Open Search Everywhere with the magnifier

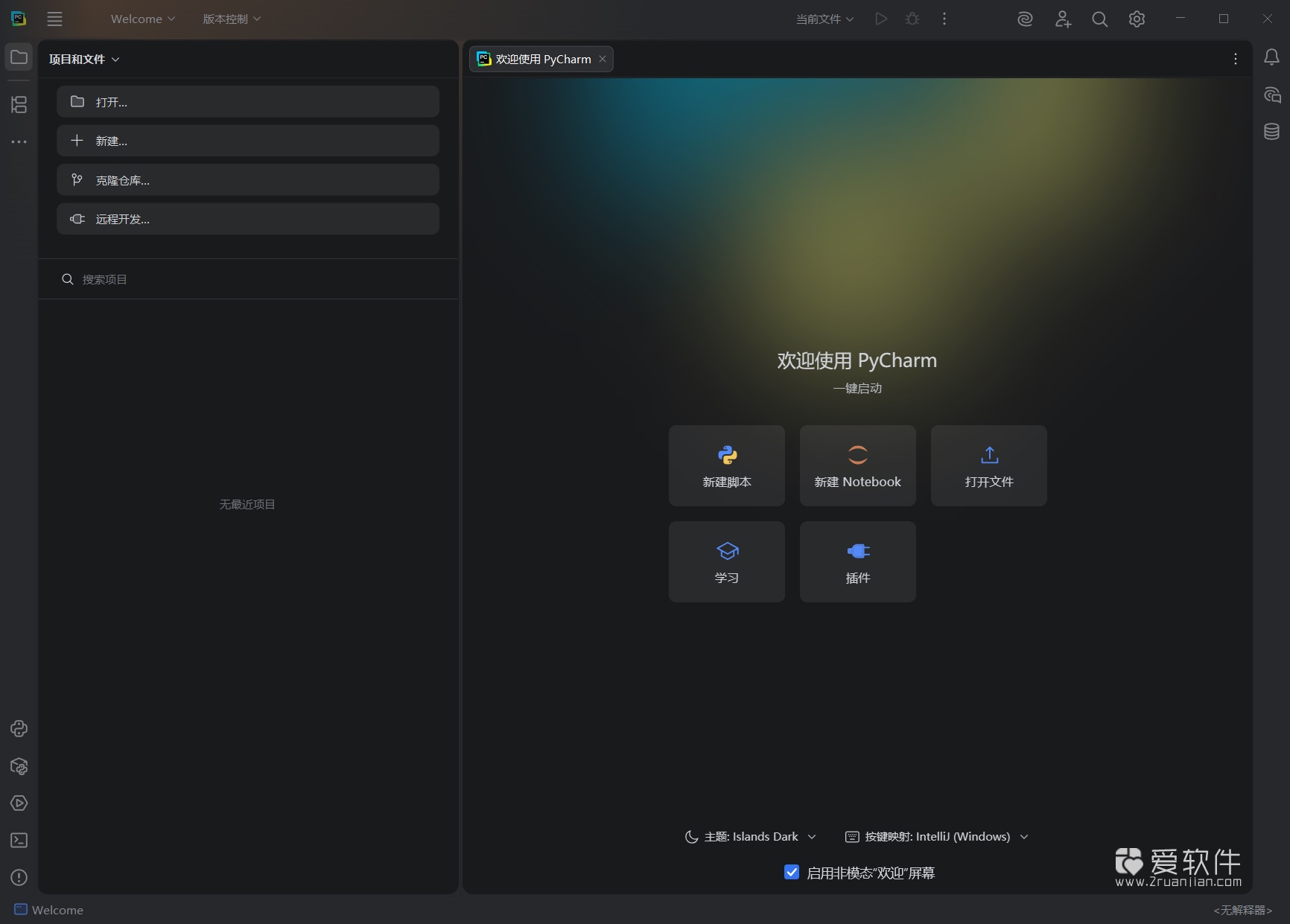[x=1100, y=19]
